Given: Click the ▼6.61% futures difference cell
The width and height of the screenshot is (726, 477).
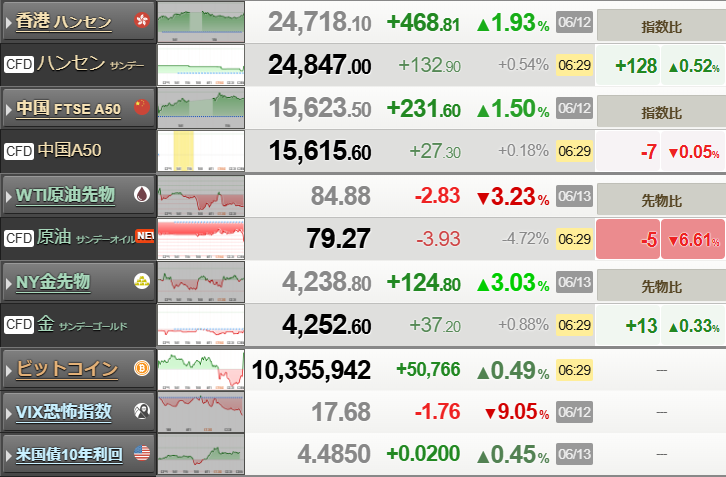Looking at the screenshot, I should (x=693, y=239).
